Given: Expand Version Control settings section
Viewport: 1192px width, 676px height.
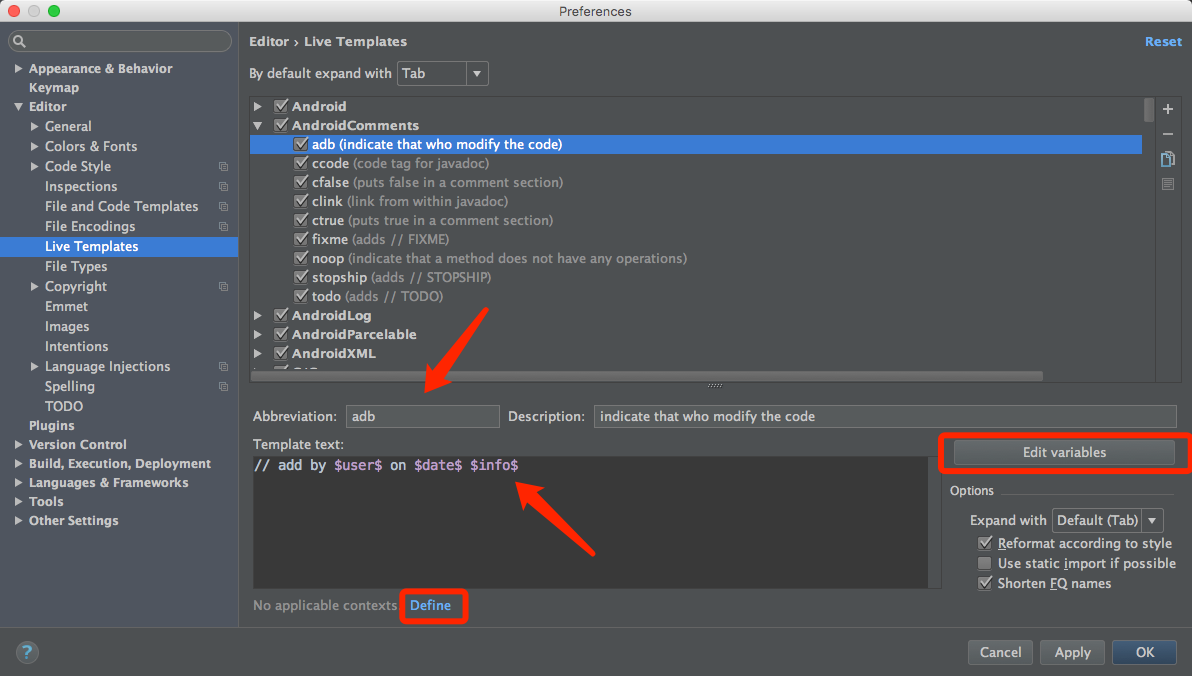Looking at the screenshot, I should (x=18, y=445).
